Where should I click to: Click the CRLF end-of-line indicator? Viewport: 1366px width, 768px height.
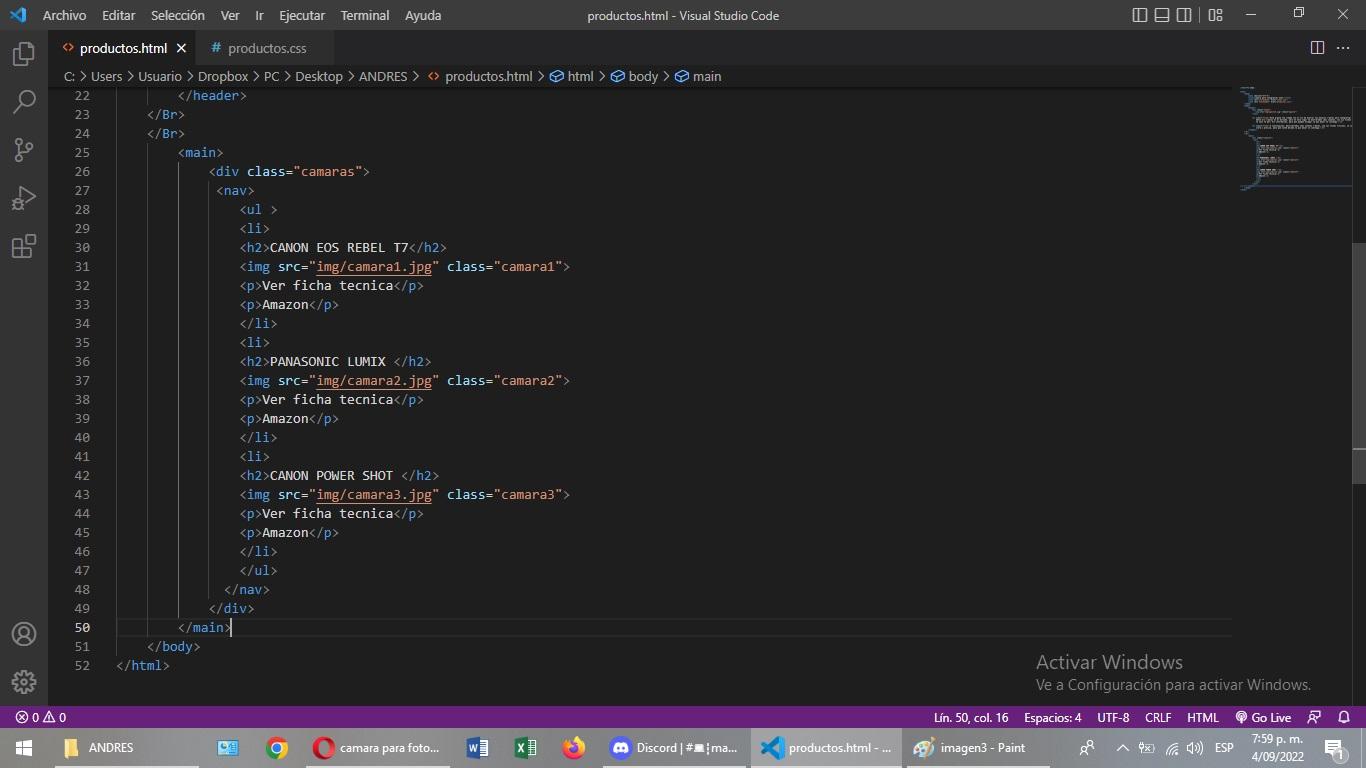point(1158,717)
